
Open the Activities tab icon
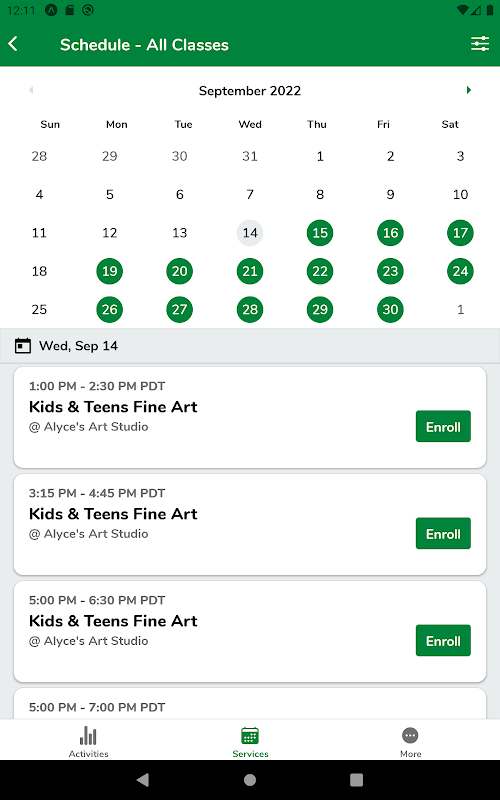click(88, 736)
